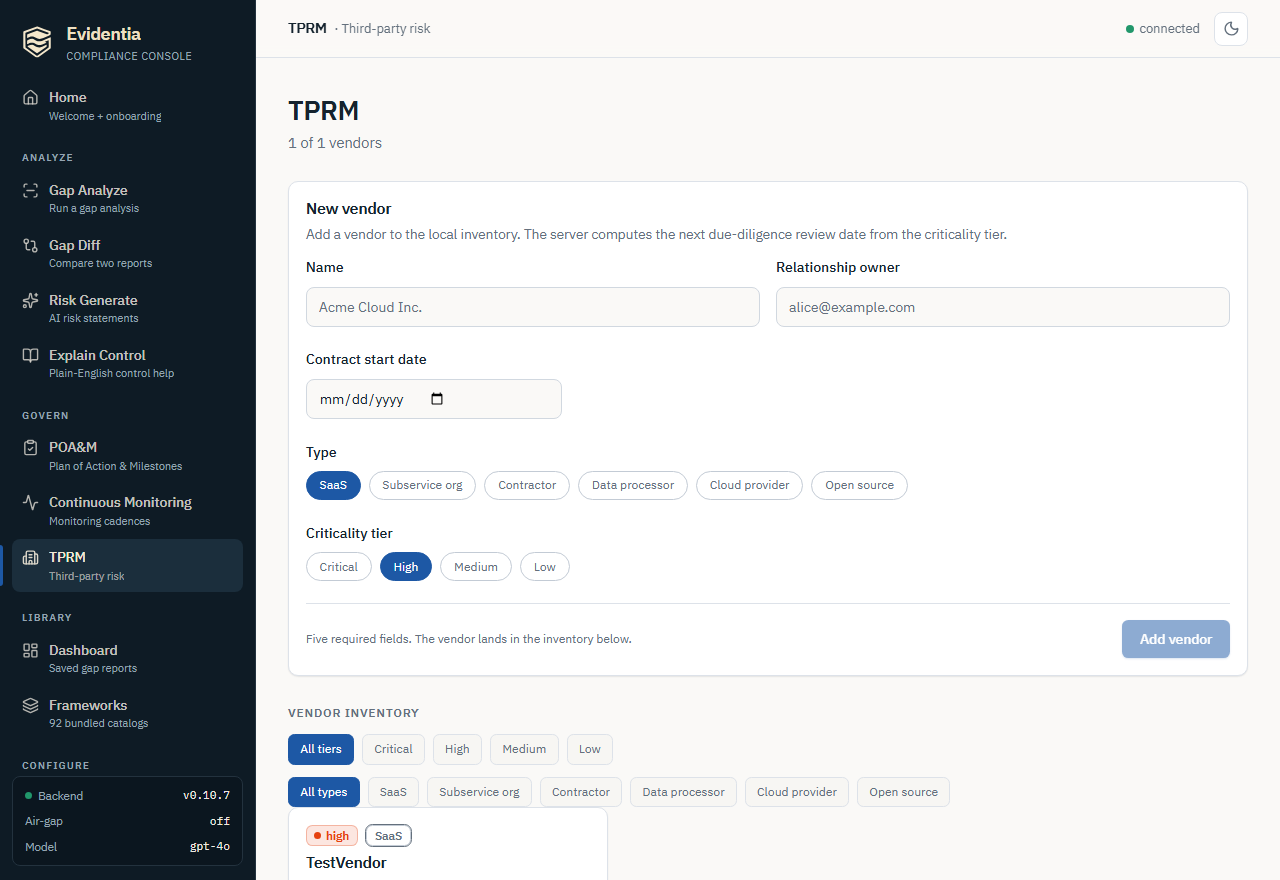Screen dimensions: 1280x880
Task: Click the Model gpt-4o value
Action: tap(210, 847)
